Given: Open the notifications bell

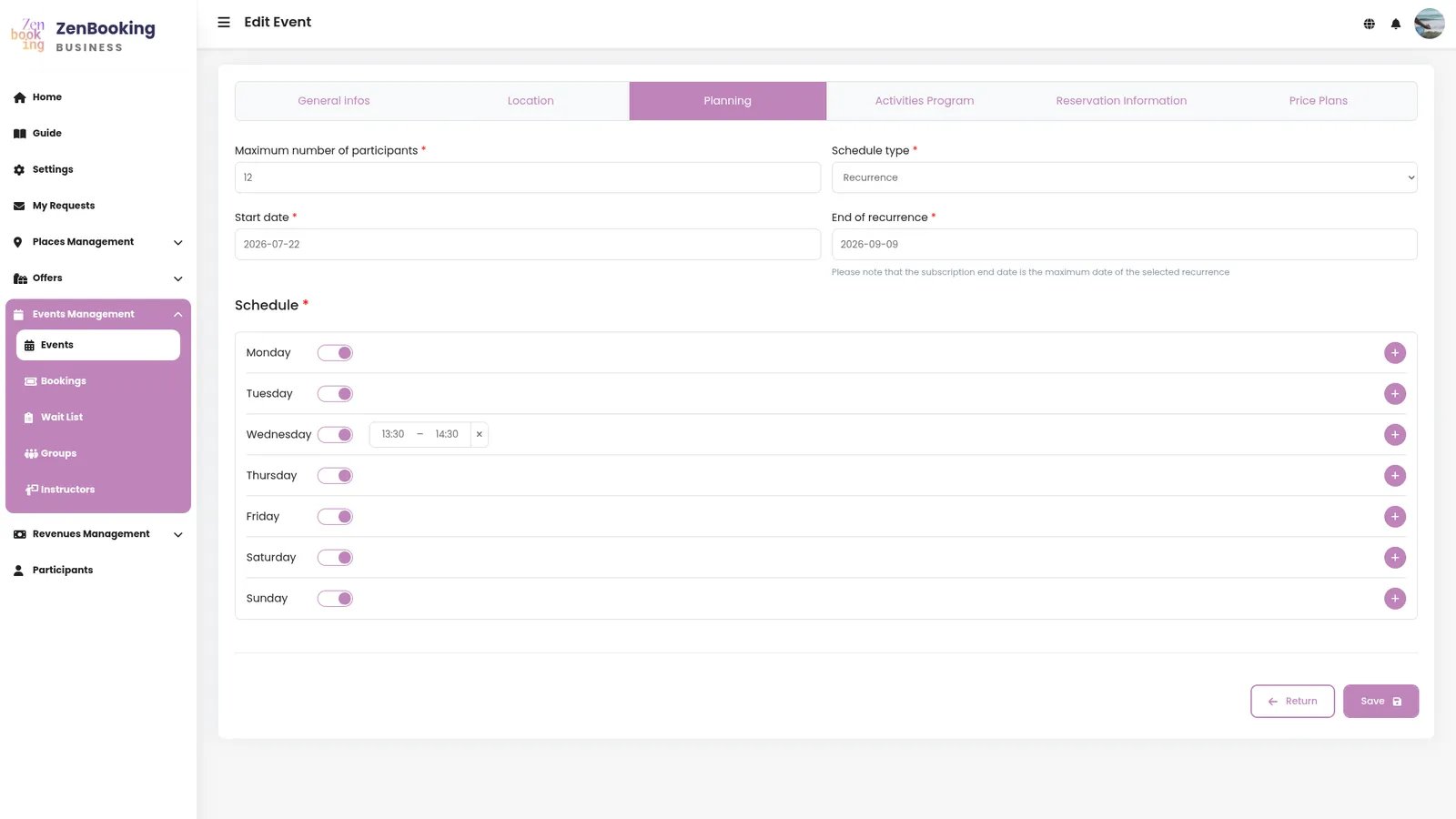Looking at the screenshot, I should (x=1395, y=24).
